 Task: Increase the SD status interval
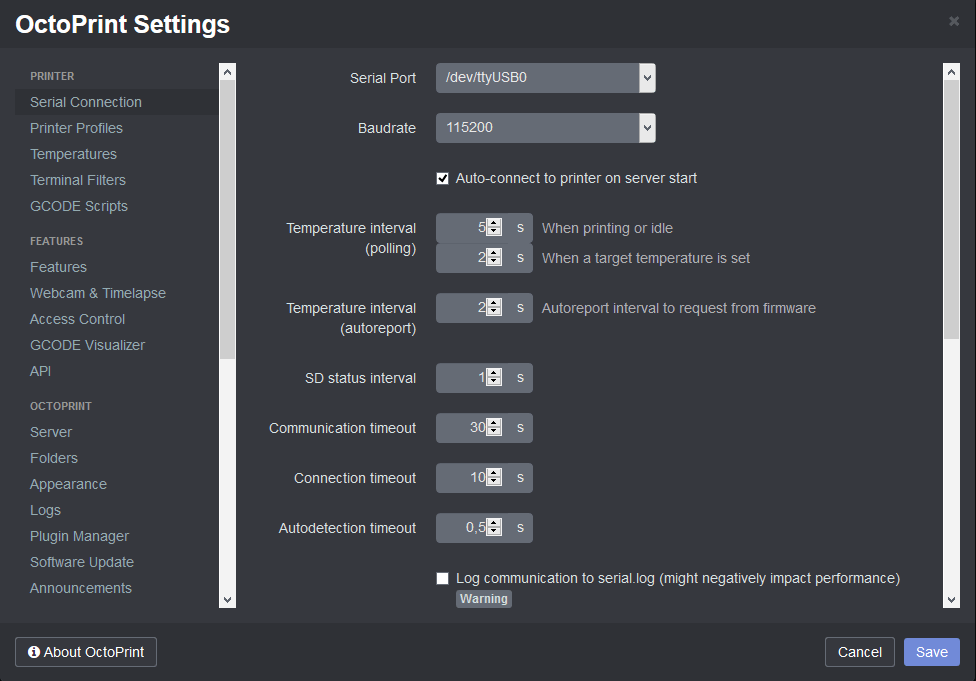coord(495,373)
